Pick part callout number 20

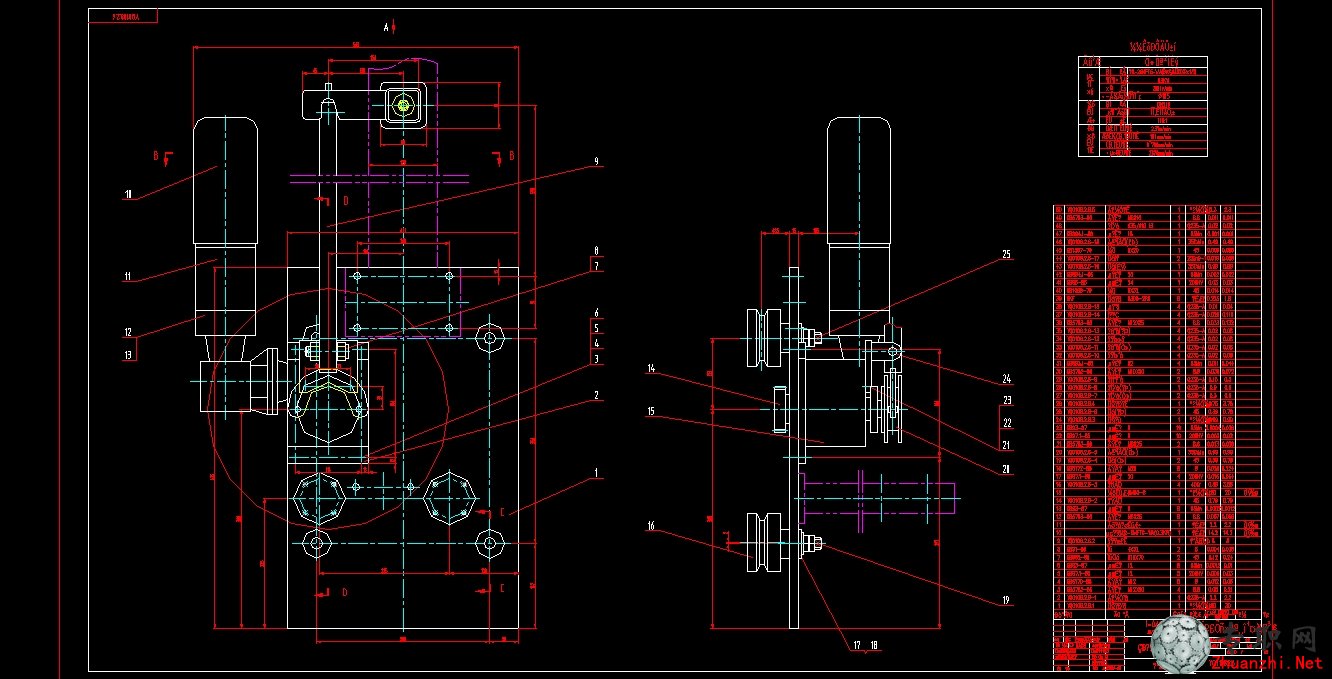(1006, 468)
